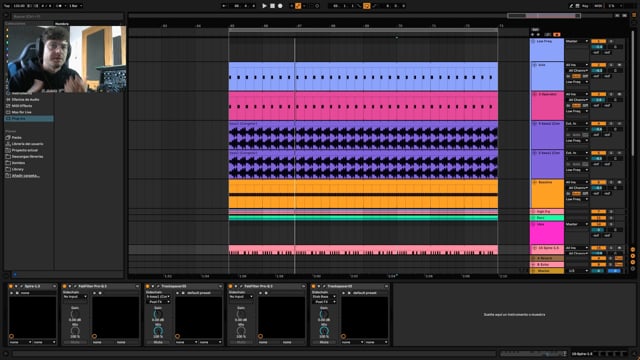Toggle the Bassline track activator

tap(598, 182)
